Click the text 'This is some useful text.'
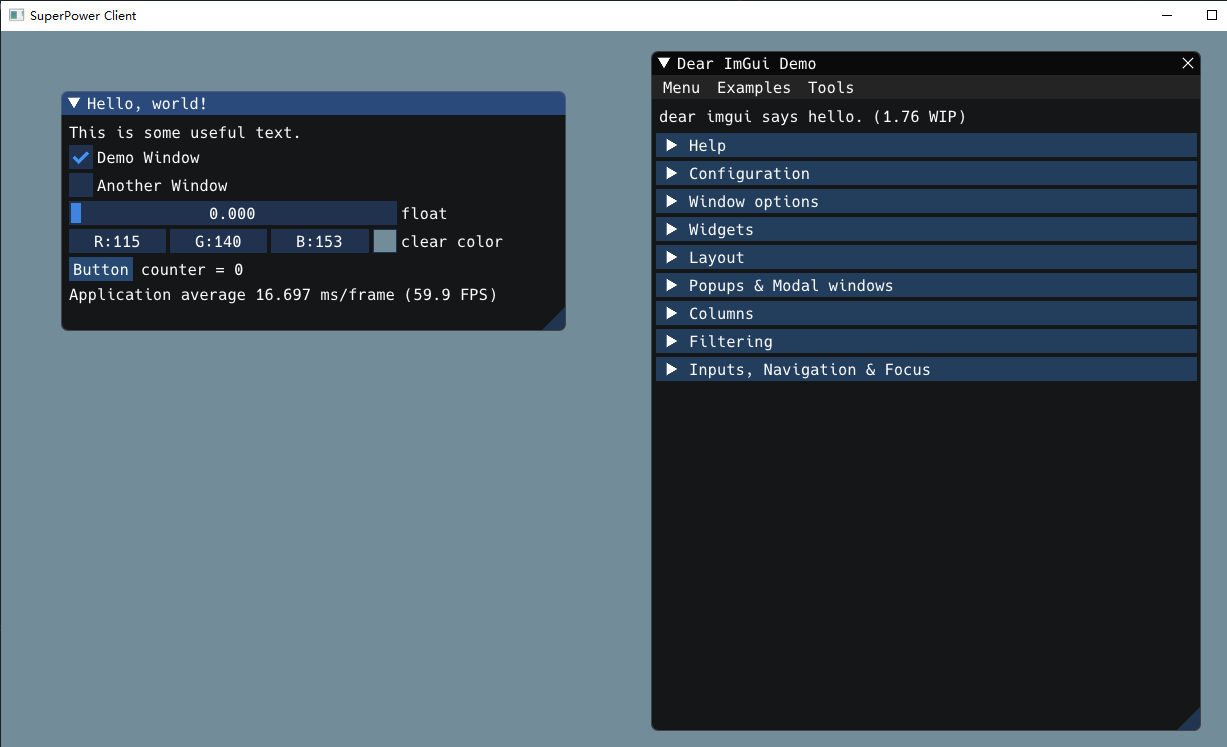 (185, 132)
